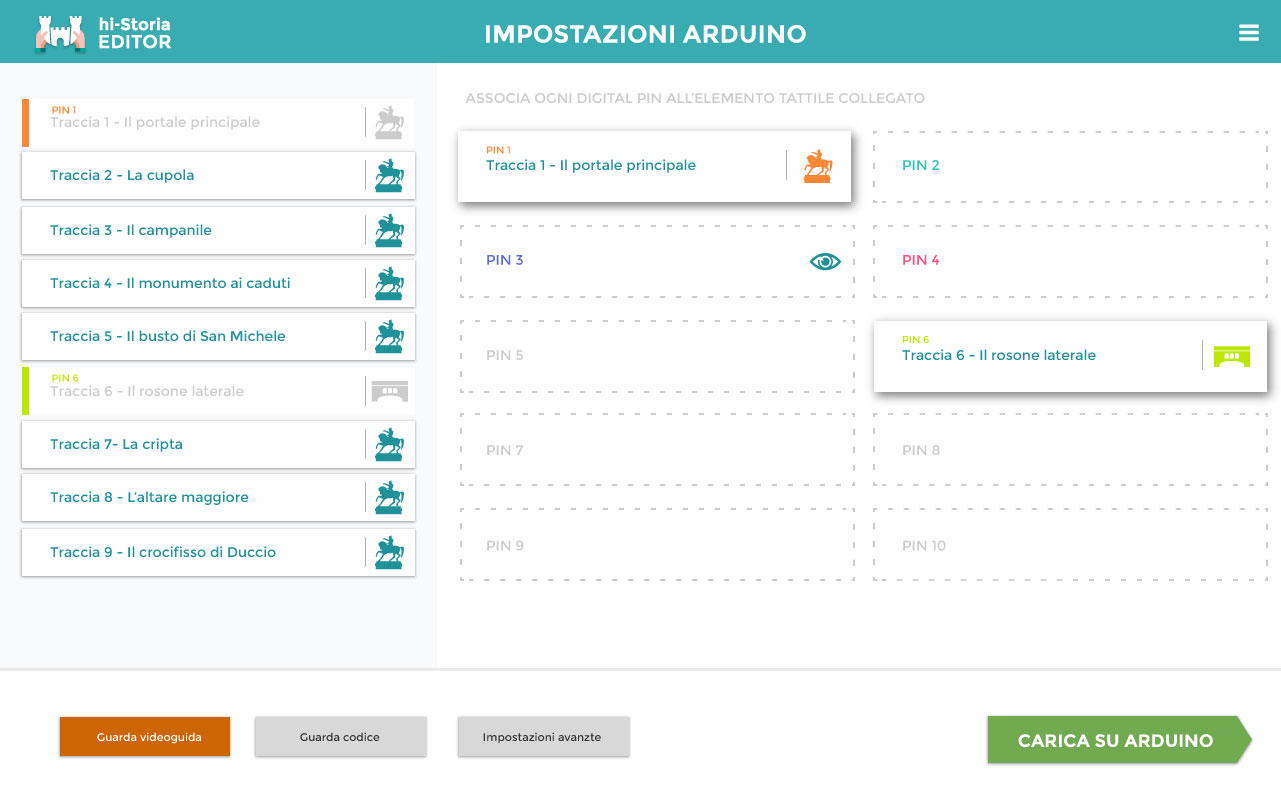Toggle the eye icon on PIN 3 slot
1281x801 pixels.
(825, 261)
